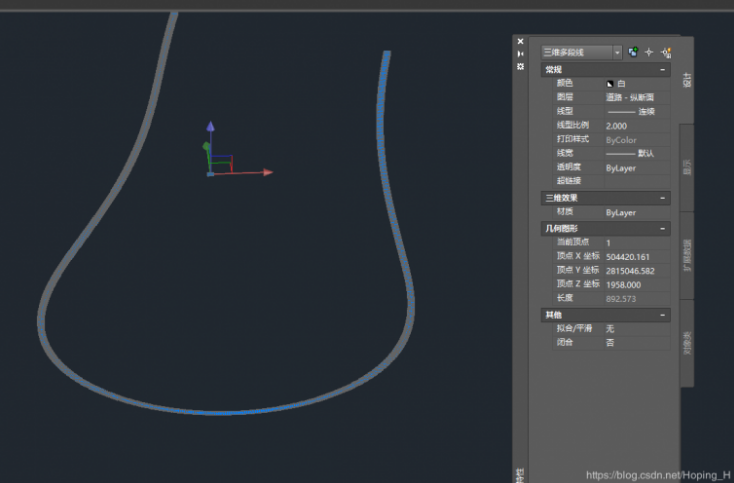
Task: Toggle PICKADD value icon in Properties palette
Action: click(633, 52)
